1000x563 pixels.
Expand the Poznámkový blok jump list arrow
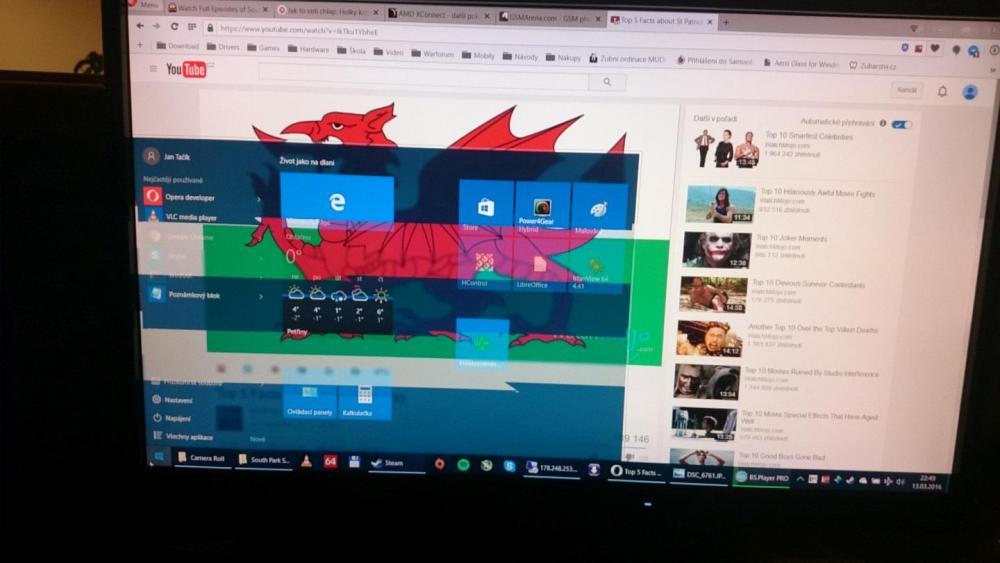pos(260,296)
